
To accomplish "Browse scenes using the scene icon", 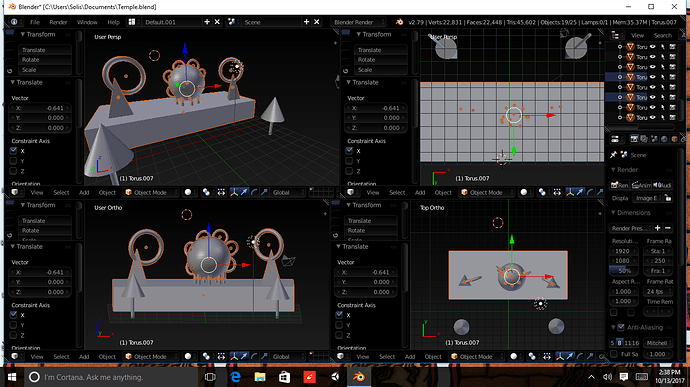I will click(232, 22).
